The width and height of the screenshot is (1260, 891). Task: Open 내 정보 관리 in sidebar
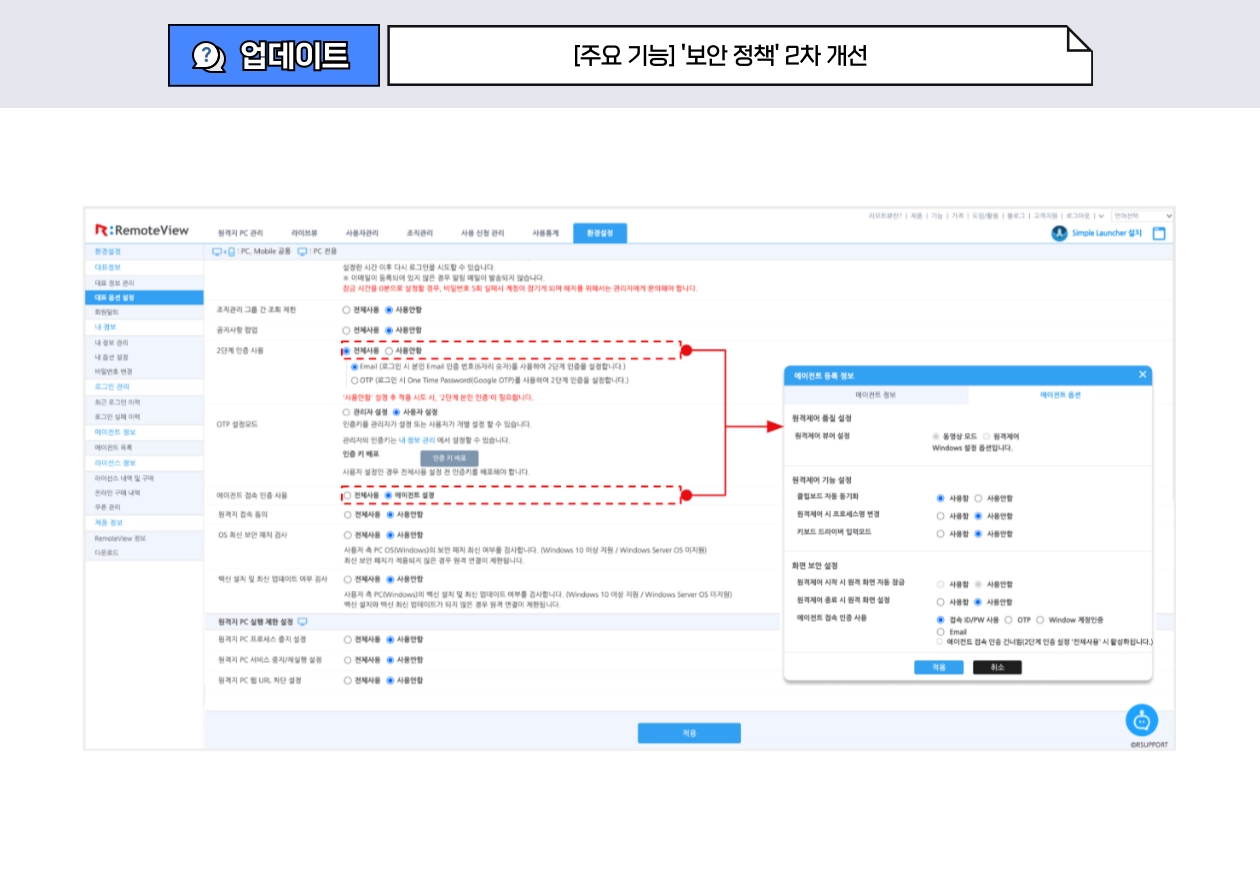coord(111,342)
